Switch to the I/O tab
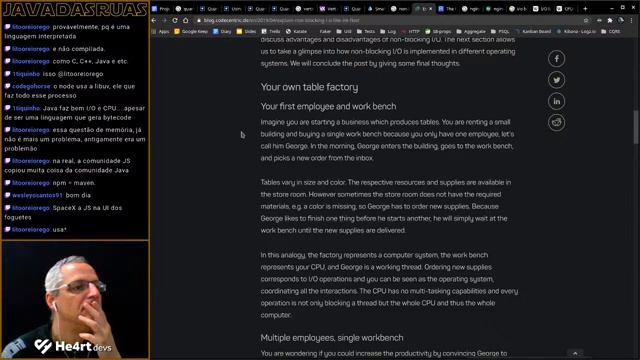The height and width of the screenshot is (360, 640). (x=542, y=9)
